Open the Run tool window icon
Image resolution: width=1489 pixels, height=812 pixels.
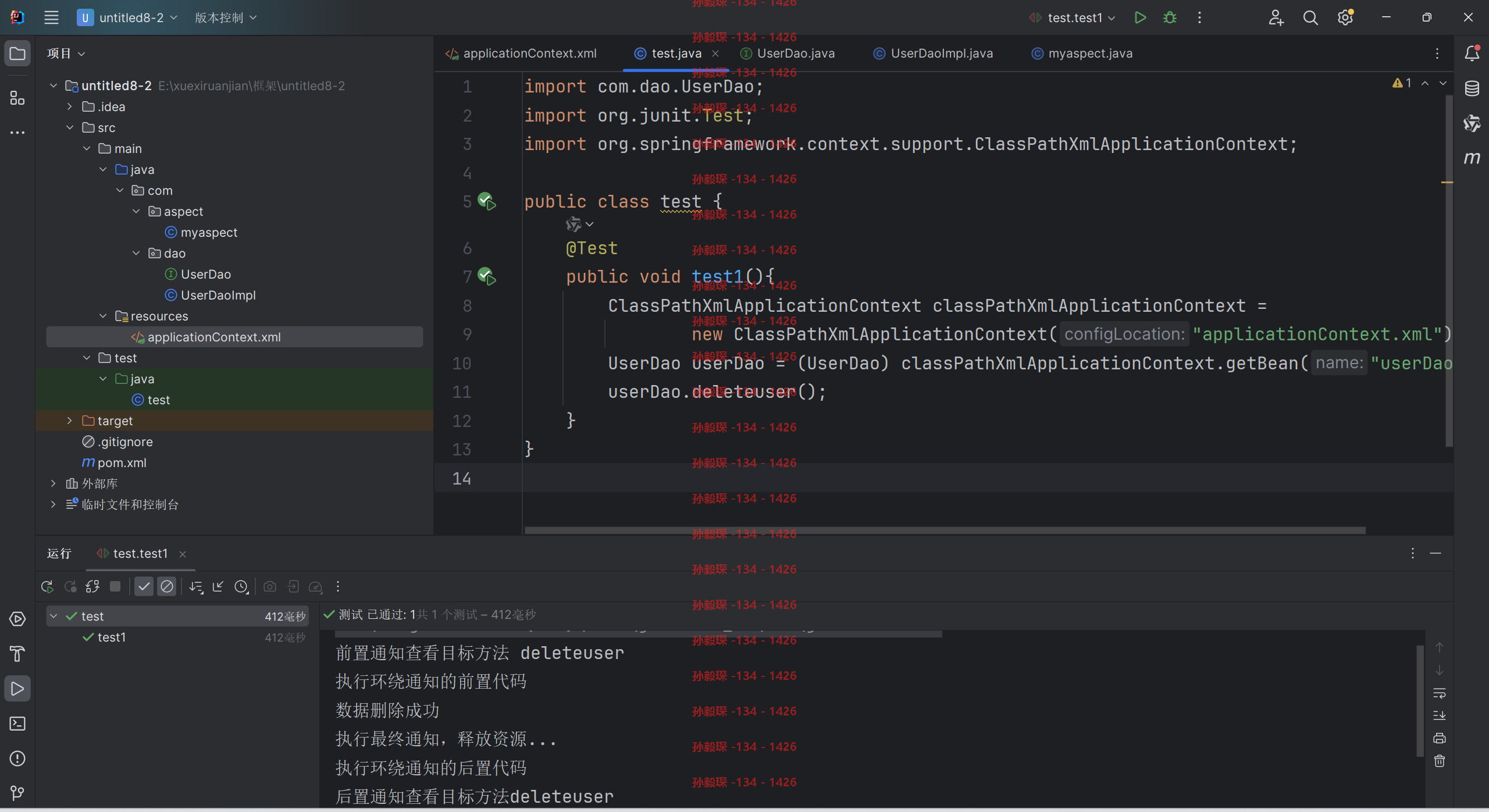tap(17, 689)
